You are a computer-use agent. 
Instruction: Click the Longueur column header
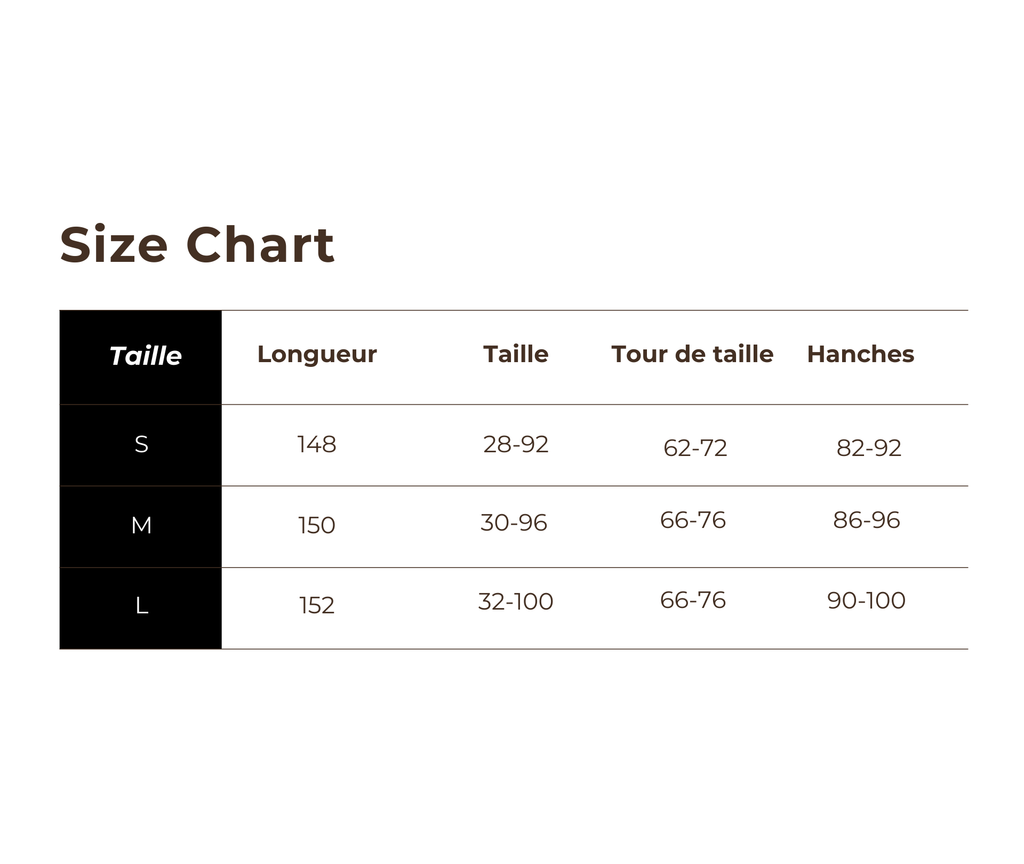click(317, 355)
